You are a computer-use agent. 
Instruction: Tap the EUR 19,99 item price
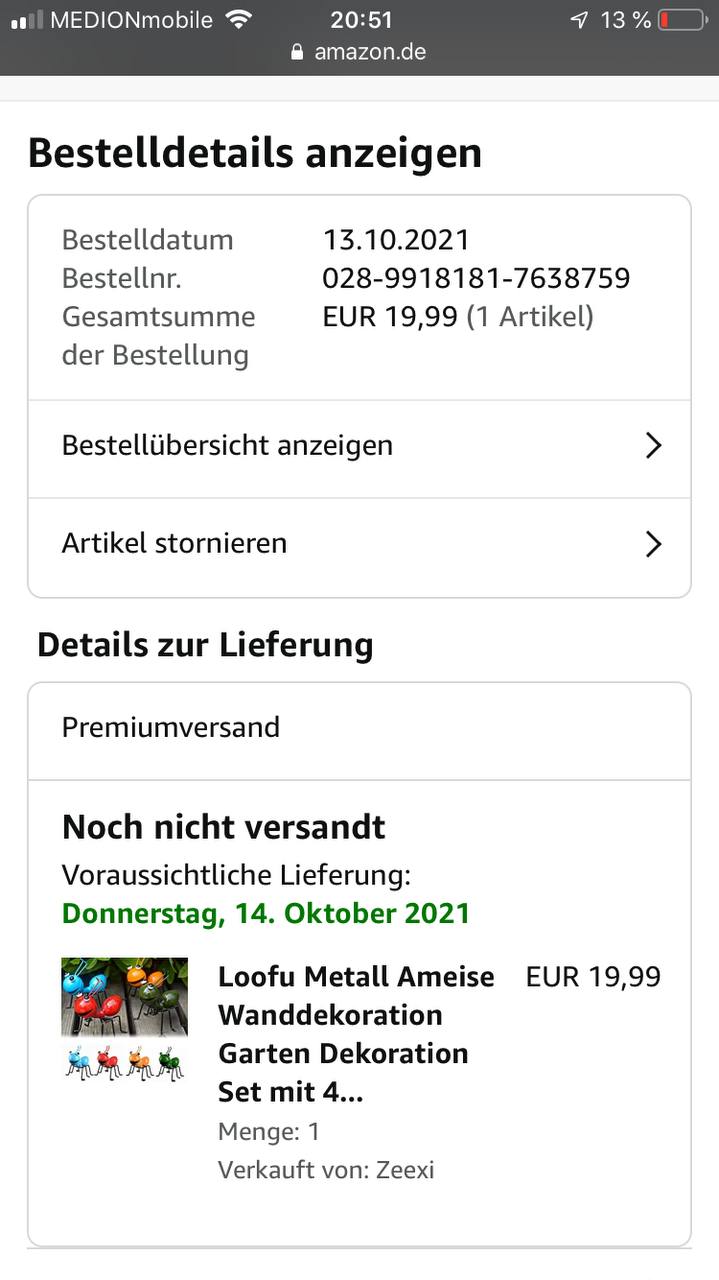click(593, 977)
